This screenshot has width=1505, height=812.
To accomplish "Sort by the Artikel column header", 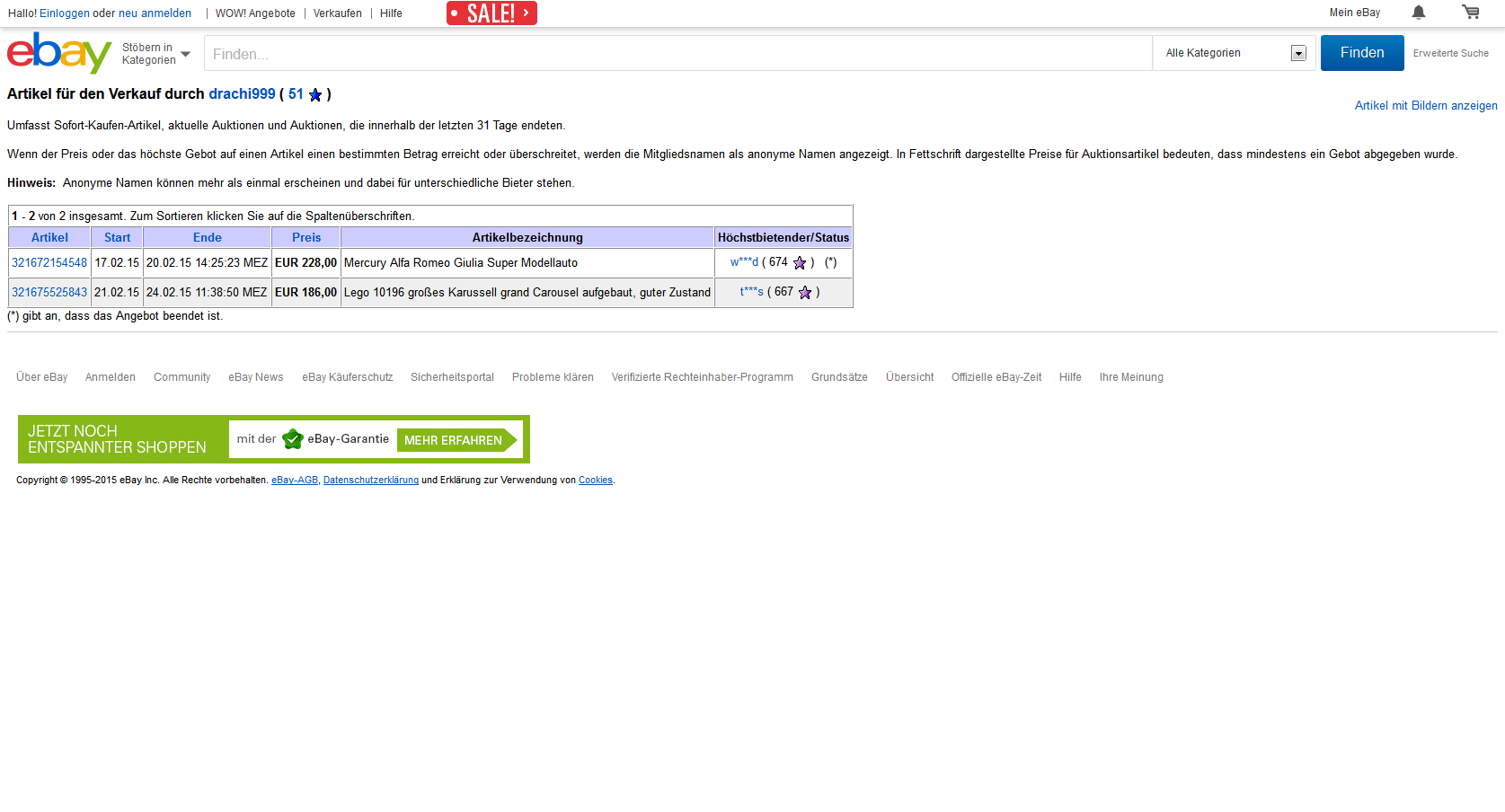I will click(x=49, y=238).
